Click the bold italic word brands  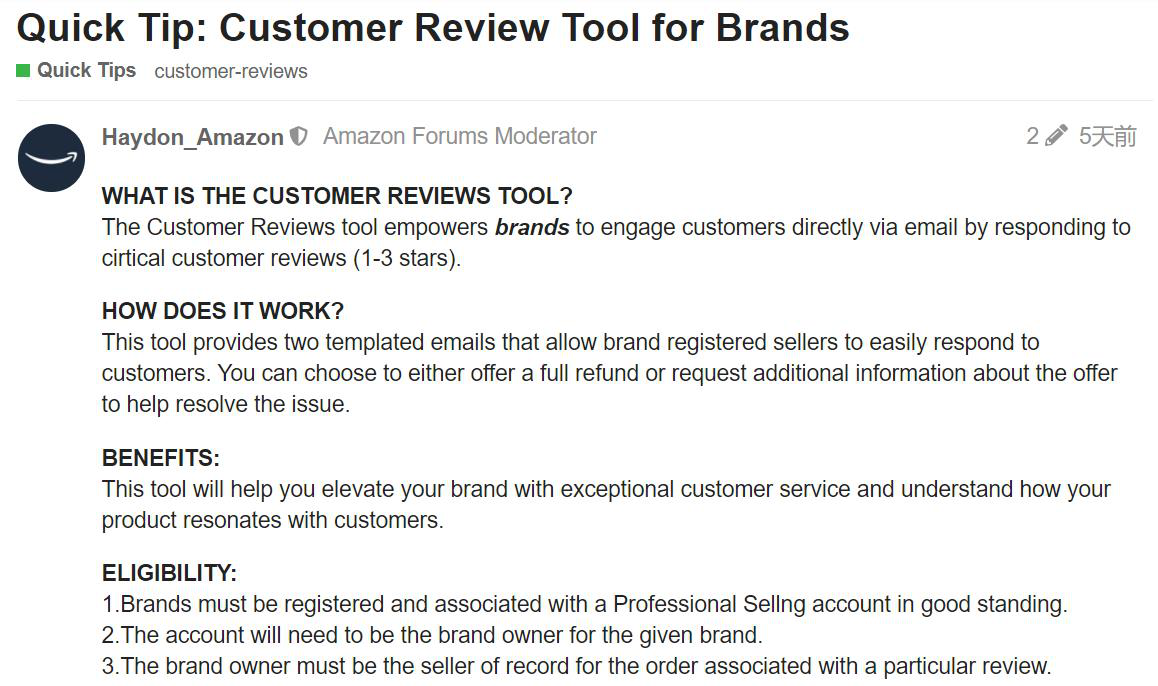(x=532, y=227)
